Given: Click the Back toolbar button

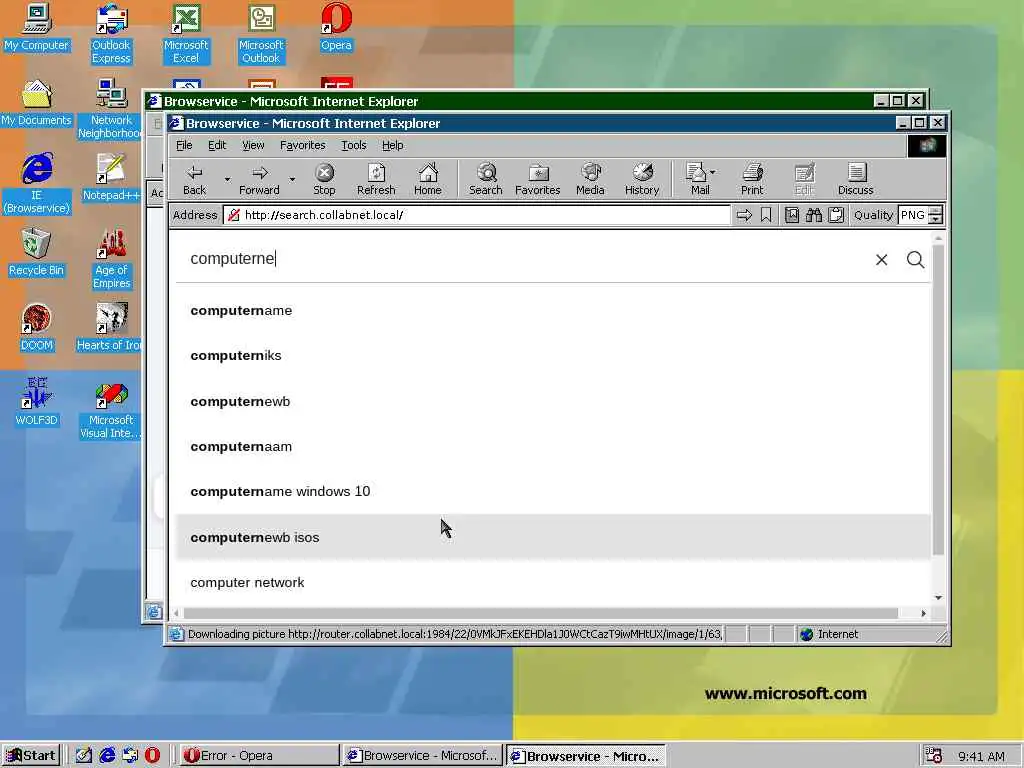Looking at the screenshot, I should tap(194, 179).
